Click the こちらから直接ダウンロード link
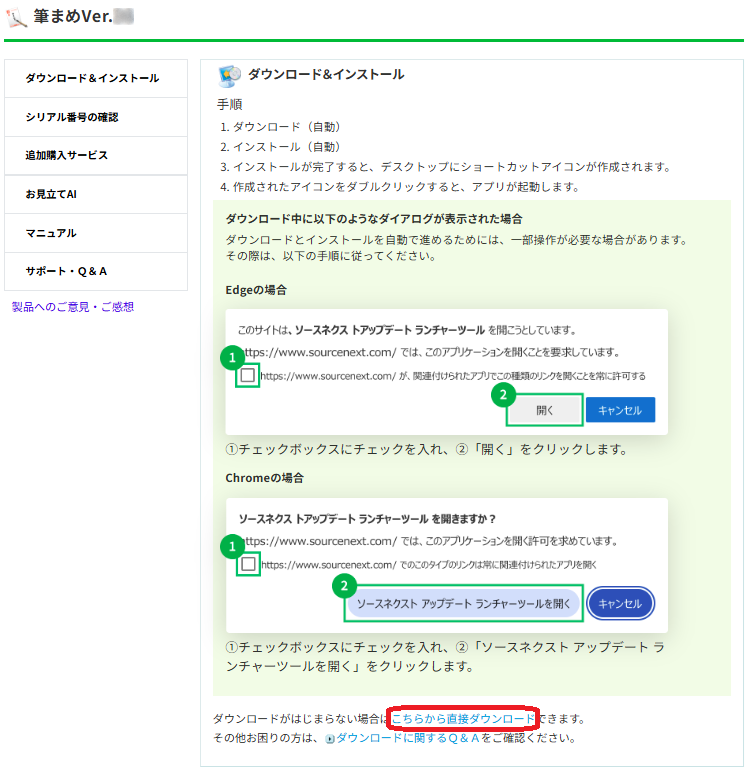 point(463,719)
